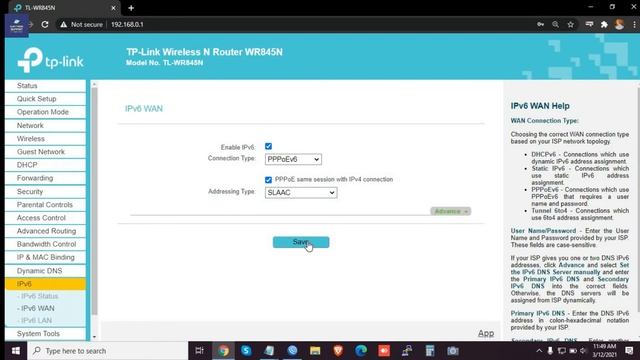This screenshot has width=640, height=360.
Task: Open File Explorer from the taskbar
Action: (315, 351)
